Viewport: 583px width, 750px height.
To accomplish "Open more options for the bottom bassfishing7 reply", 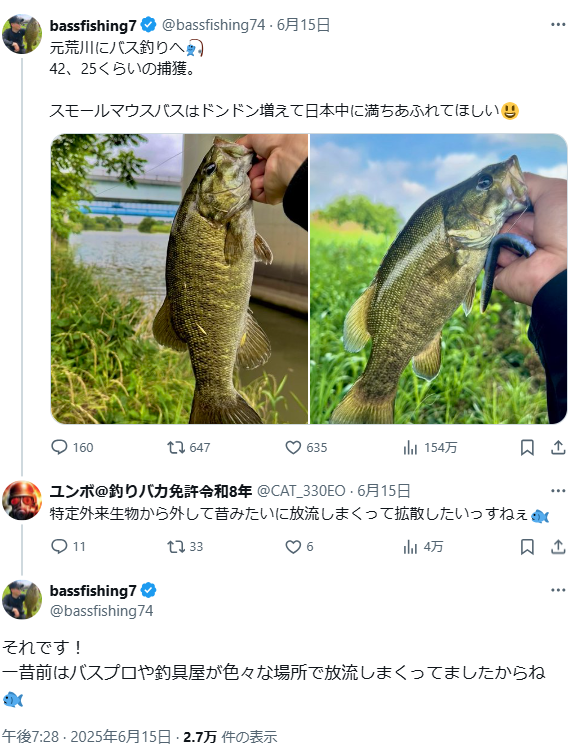I will (x=558, y=590).
